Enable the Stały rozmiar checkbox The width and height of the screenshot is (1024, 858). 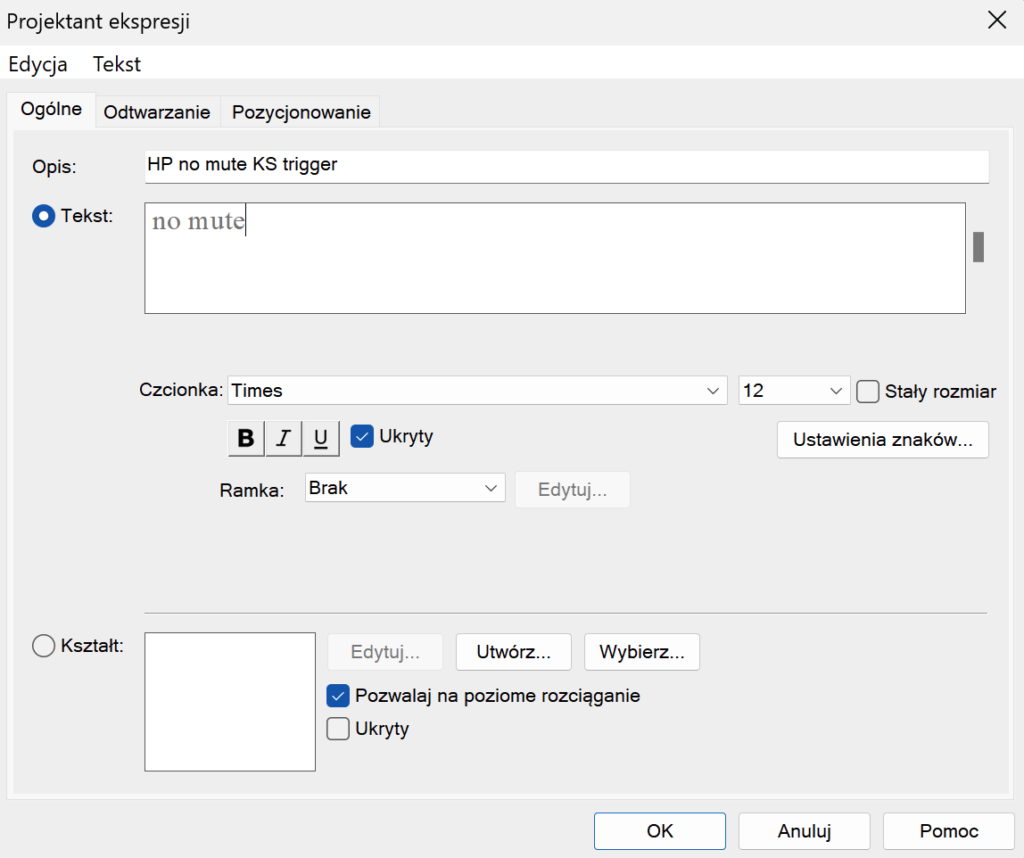tap(867, 391)
